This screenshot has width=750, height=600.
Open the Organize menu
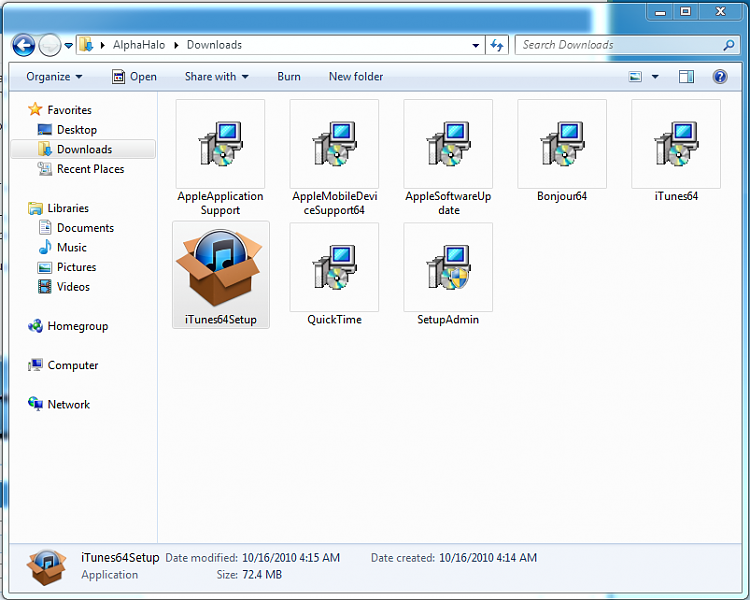tap(54, 77)
